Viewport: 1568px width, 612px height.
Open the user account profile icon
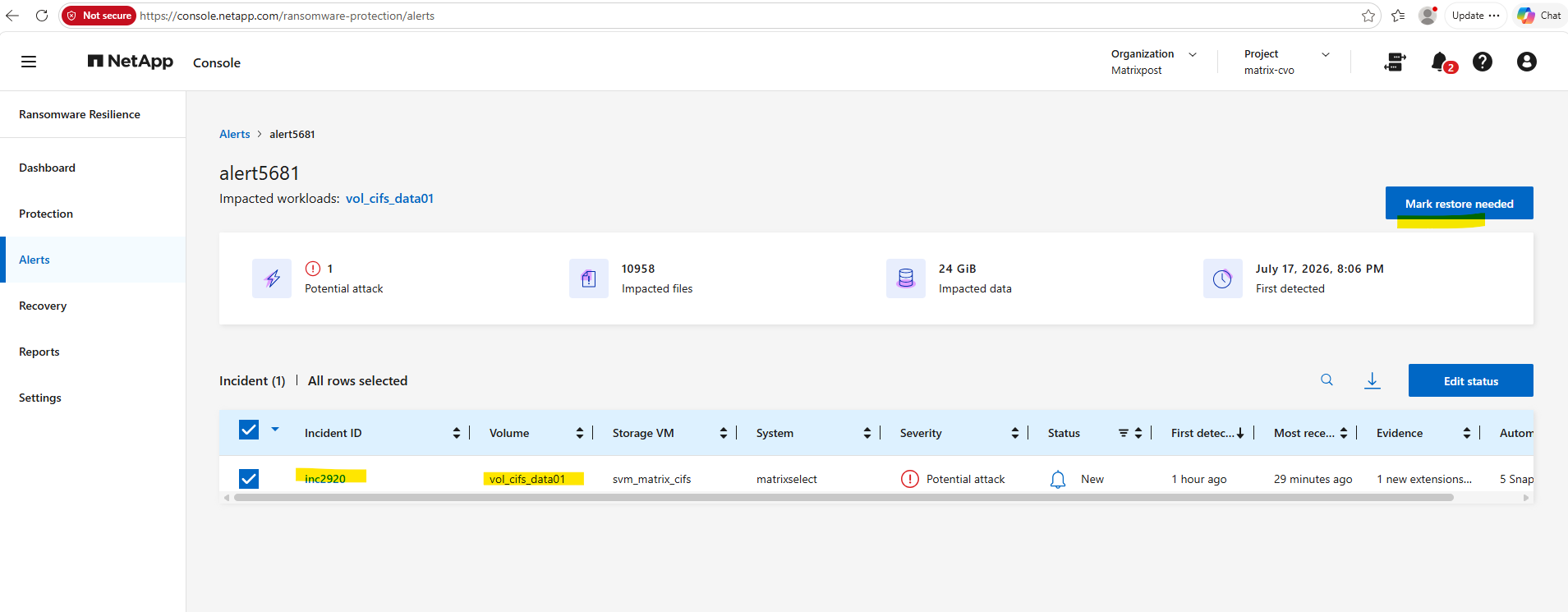pyautogui.click(x=1526, y=62)
